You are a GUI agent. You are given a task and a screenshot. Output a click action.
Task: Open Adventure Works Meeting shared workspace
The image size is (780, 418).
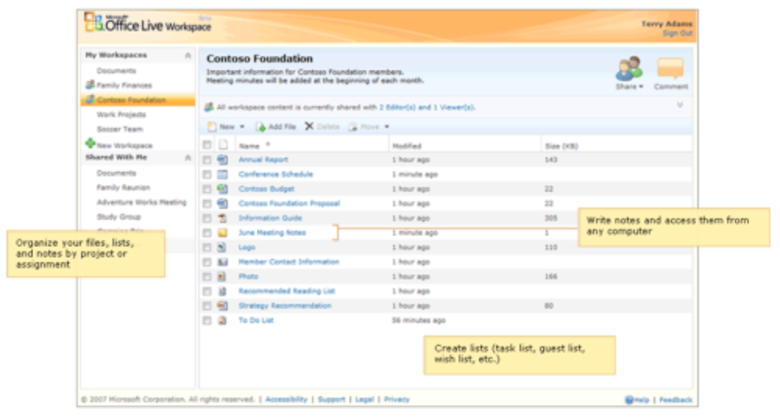pyautogui.click(x=142, y=202)
